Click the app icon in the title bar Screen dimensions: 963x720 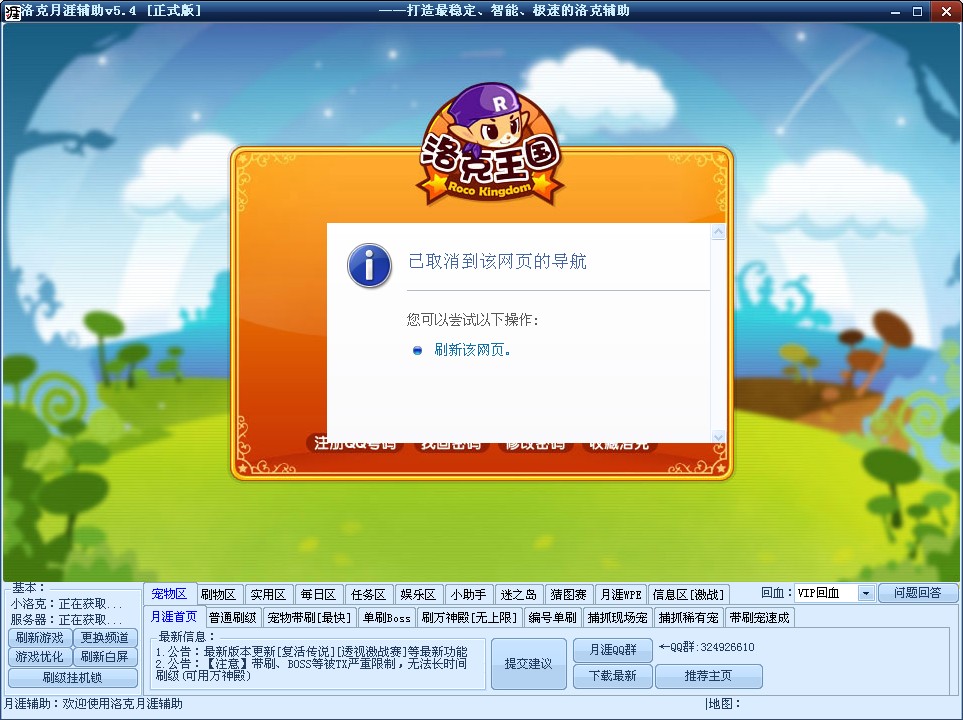point(11,11)
